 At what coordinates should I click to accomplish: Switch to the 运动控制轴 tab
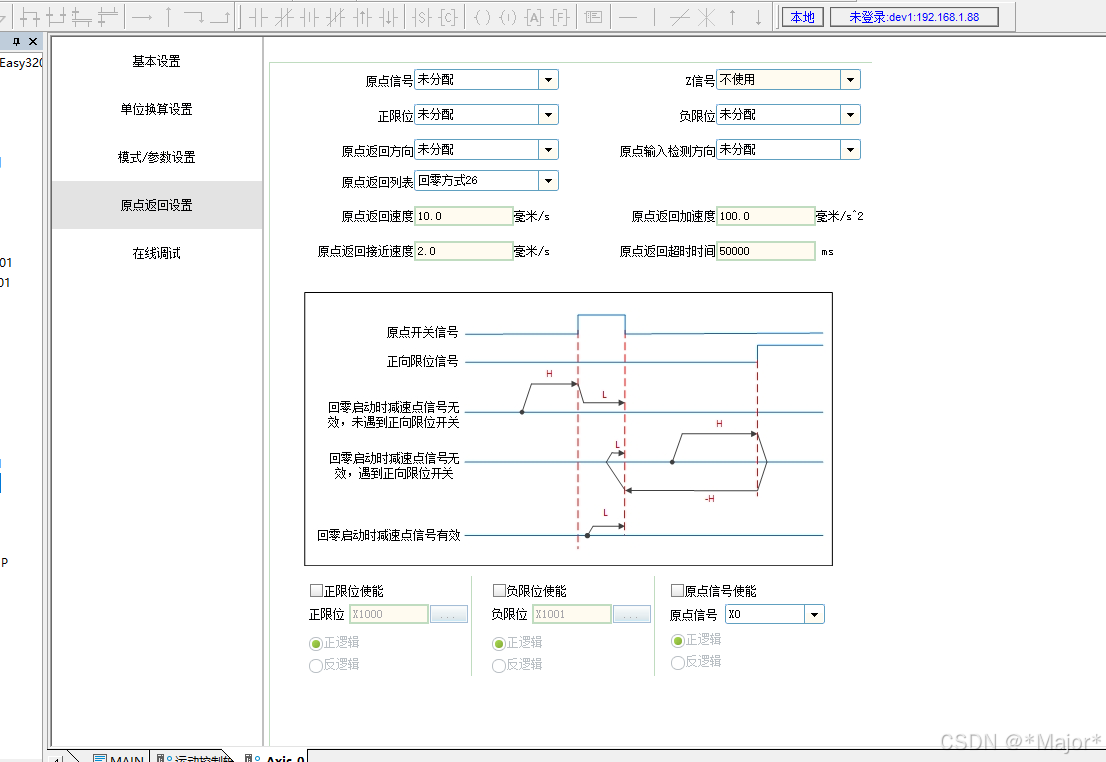(194, 758)
